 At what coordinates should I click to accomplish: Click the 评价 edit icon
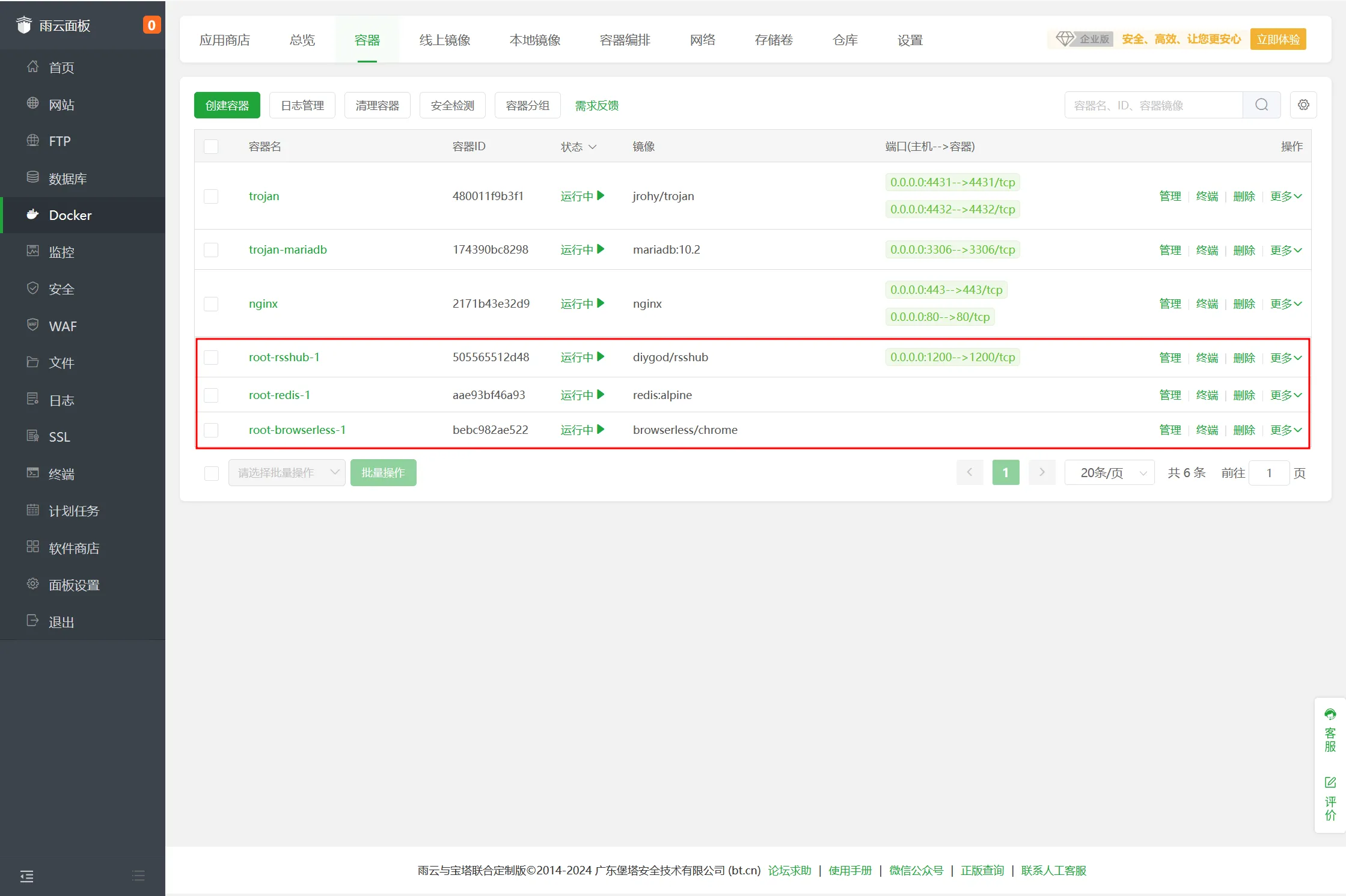click(x=1330, y=782)
